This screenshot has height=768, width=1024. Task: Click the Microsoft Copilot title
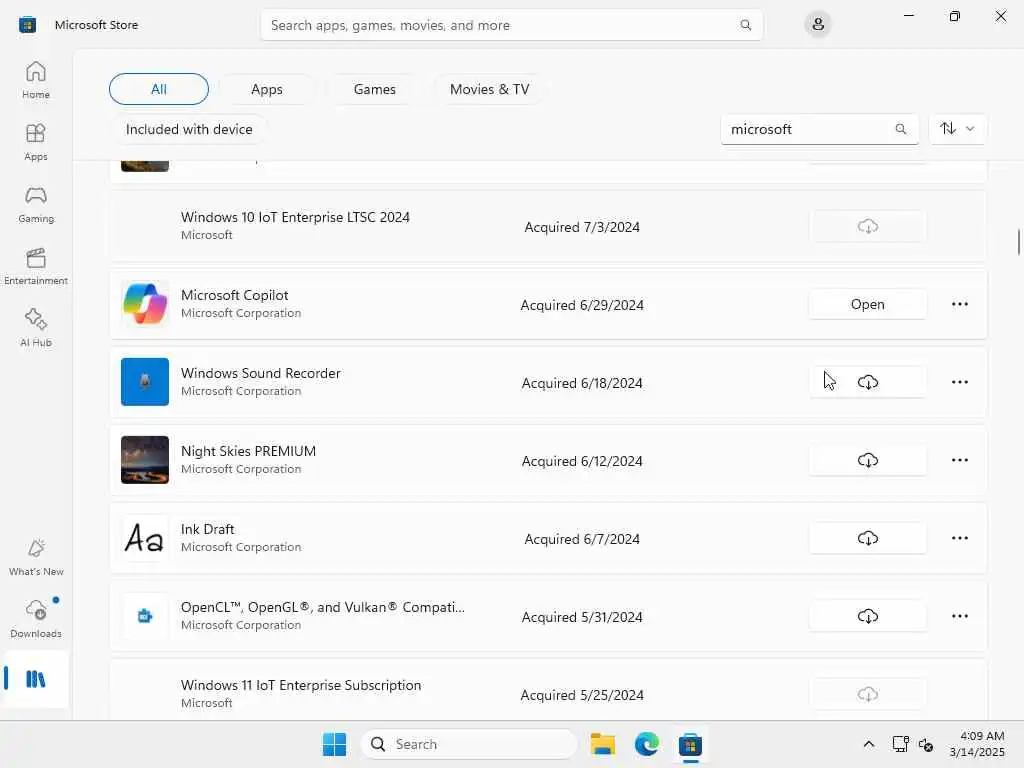coord(234,295)
